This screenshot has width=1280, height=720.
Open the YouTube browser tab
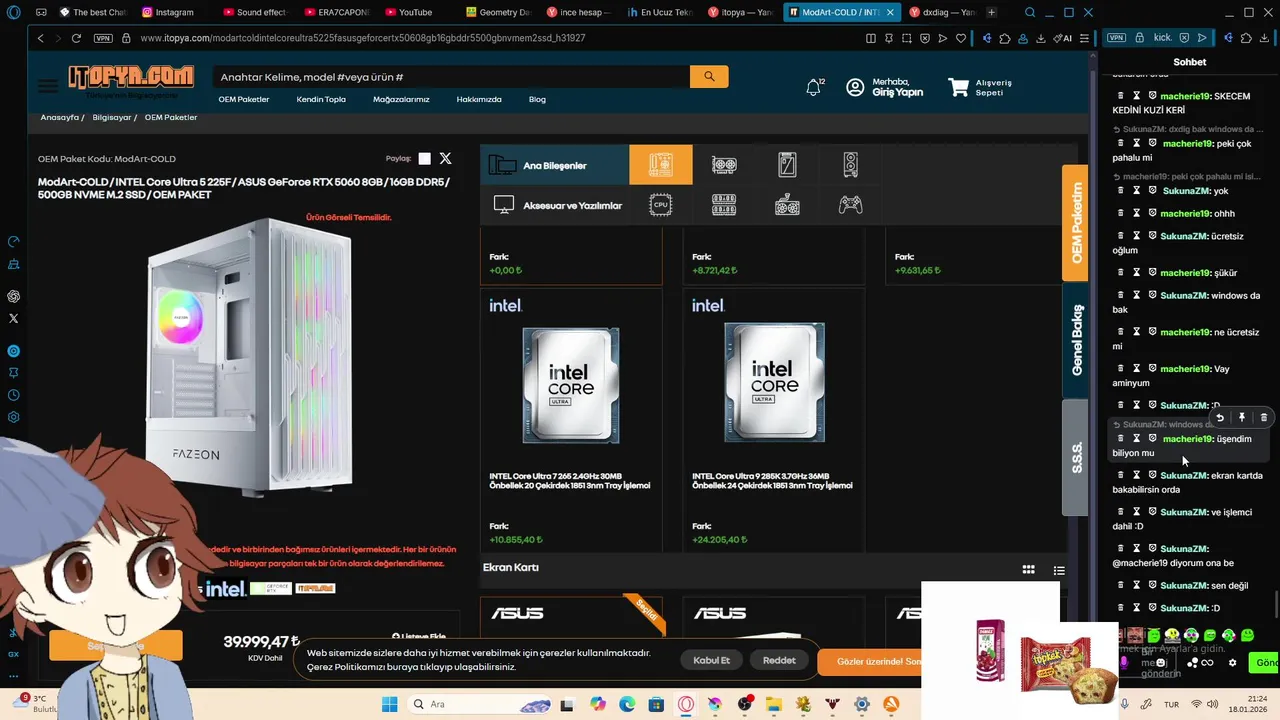pyautogui.click(x=414, y=12)
